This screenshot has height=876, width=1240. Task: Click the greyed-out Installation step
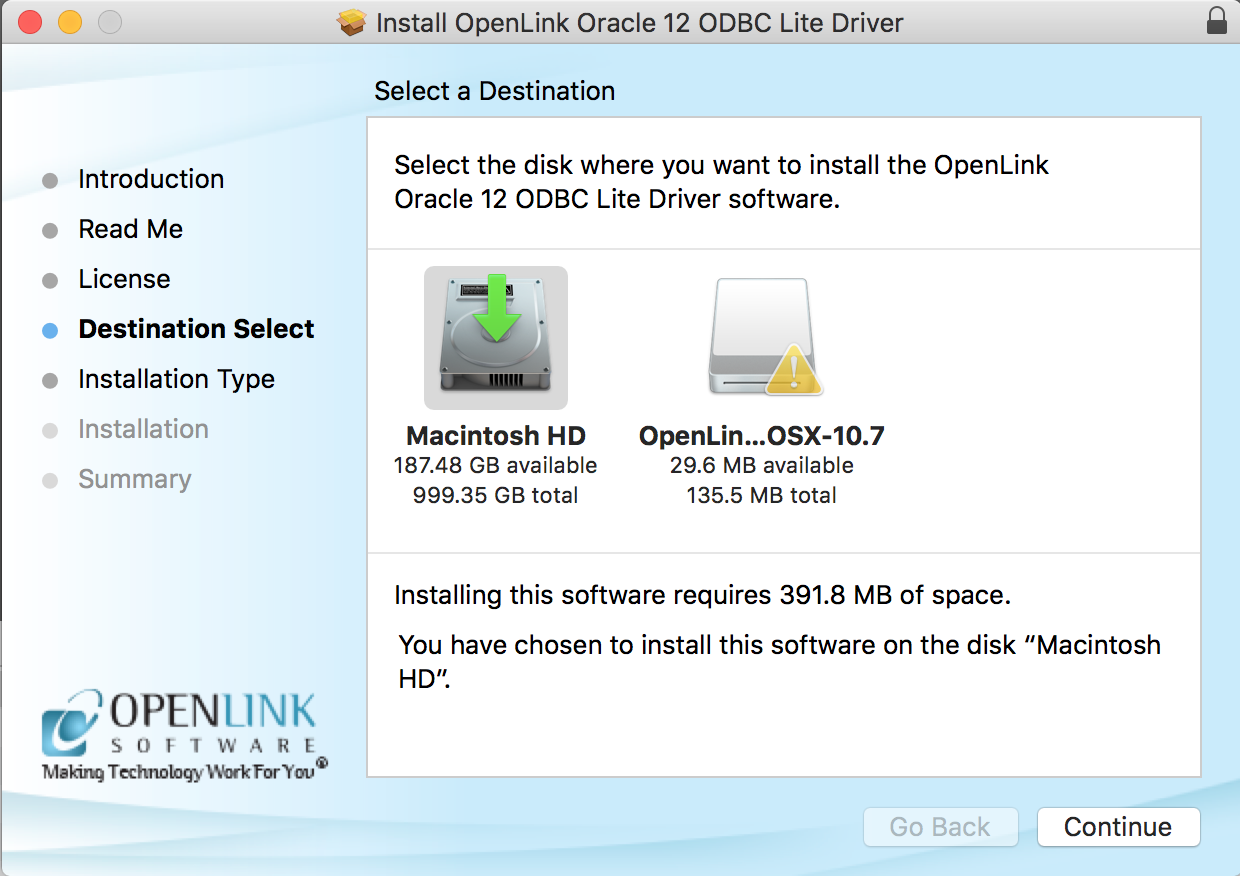[143, 429]
